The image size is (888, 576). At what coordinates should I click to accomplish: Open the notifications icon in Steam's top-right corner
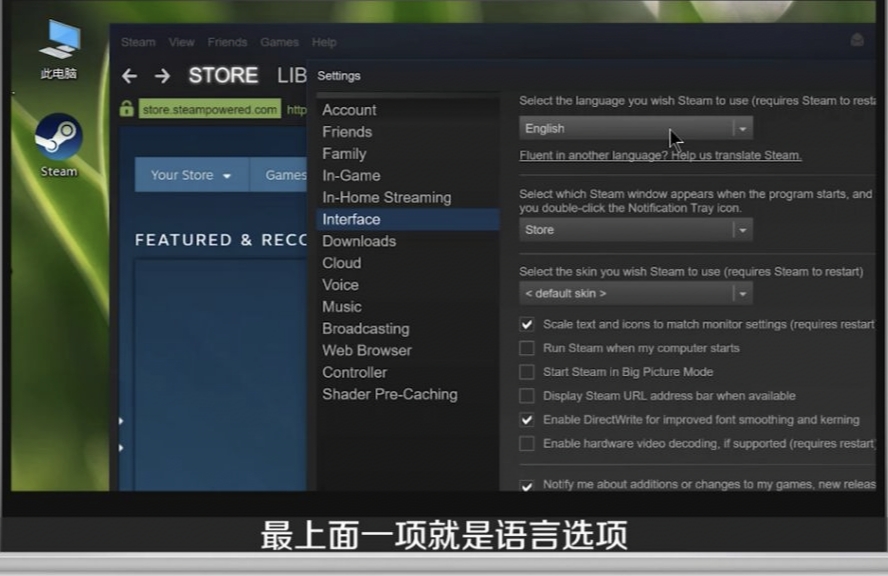[x=857, y=40]
